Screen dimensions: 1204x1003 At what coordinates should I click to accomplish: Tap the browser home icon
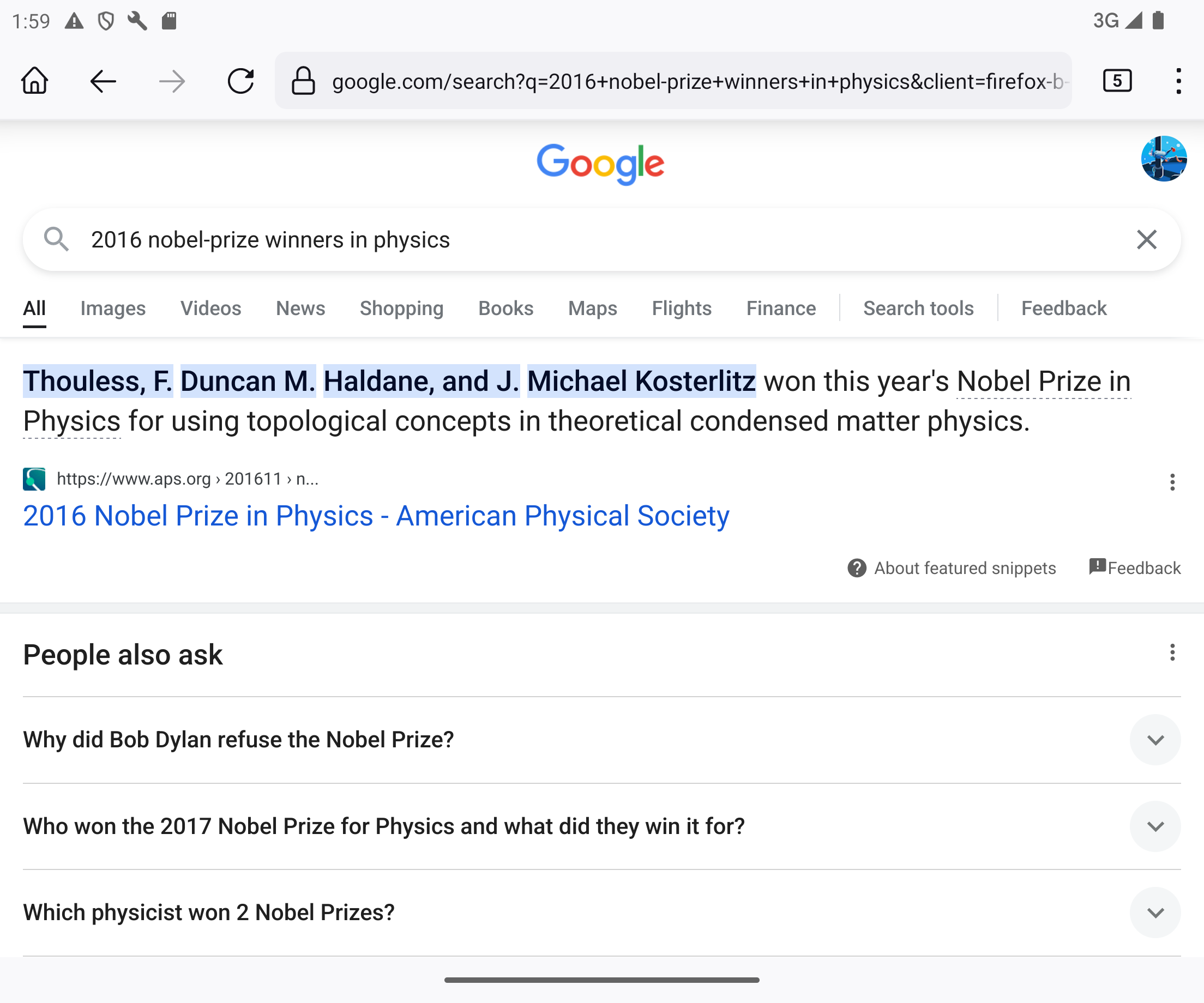34,81
